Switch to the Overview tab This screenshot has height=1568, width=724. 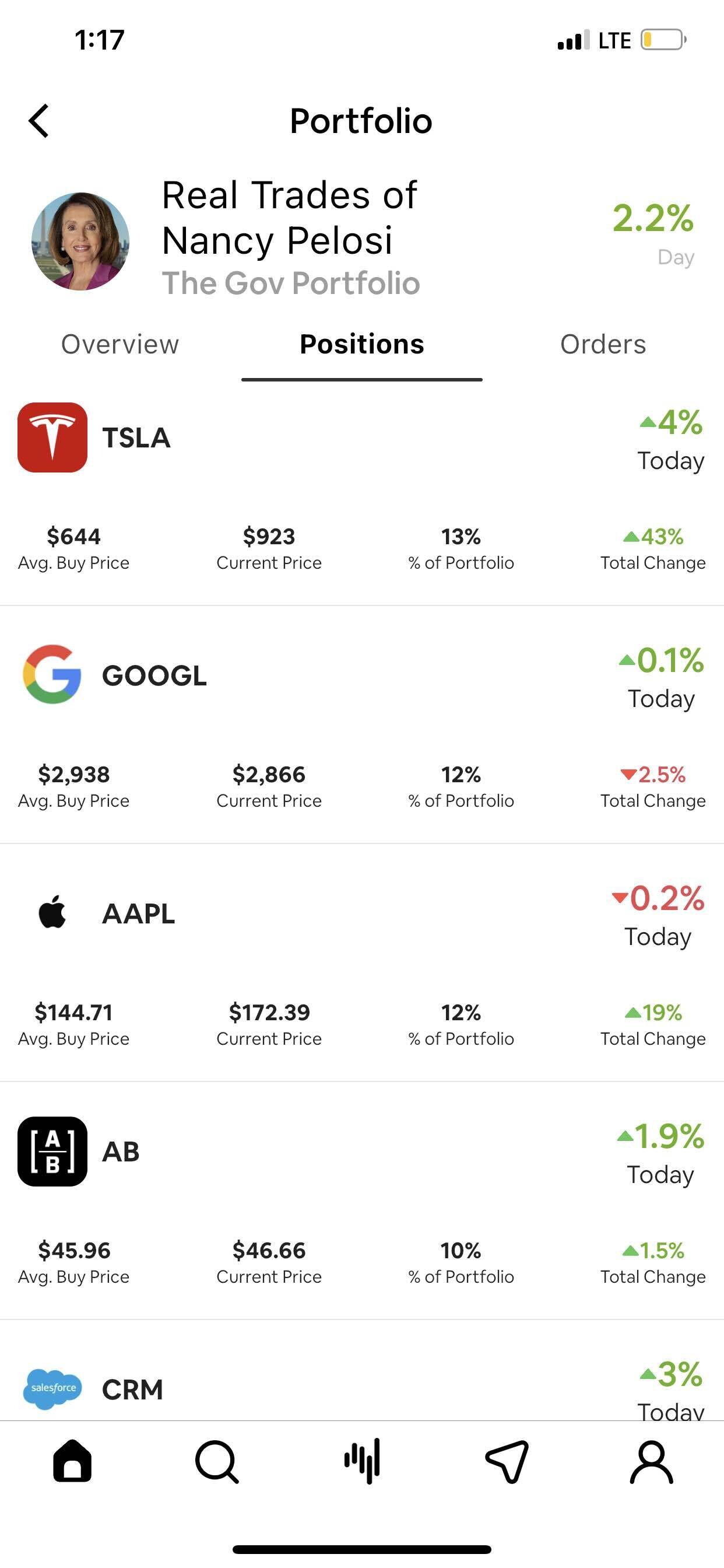pos(120,345)
